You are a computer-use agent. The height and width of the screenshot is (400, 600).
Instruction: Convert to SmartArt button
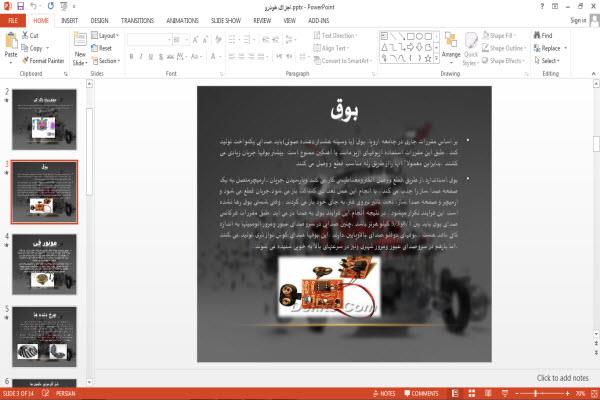[342, 61]
